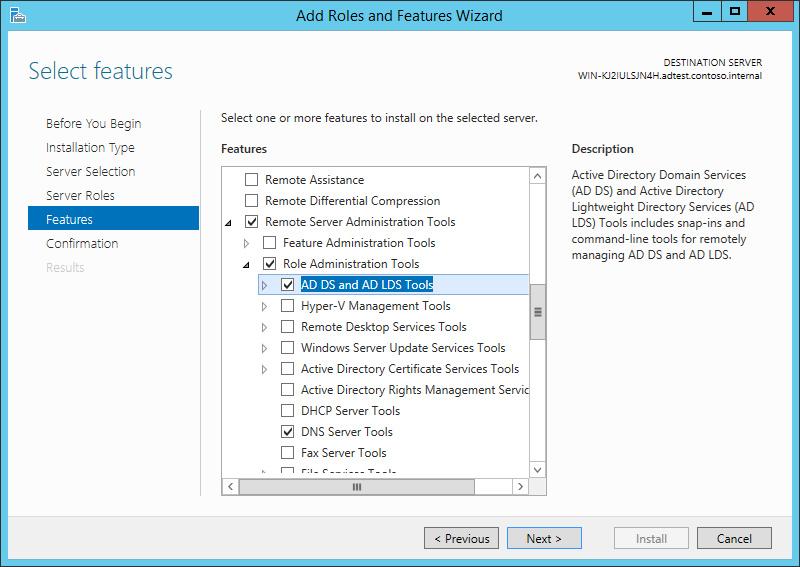Image resolution: width=800 pixels, height=567 pixels.
Task: Click the wizard icon in the title bar
Action: pyautogui.click(x=17, y=15)
